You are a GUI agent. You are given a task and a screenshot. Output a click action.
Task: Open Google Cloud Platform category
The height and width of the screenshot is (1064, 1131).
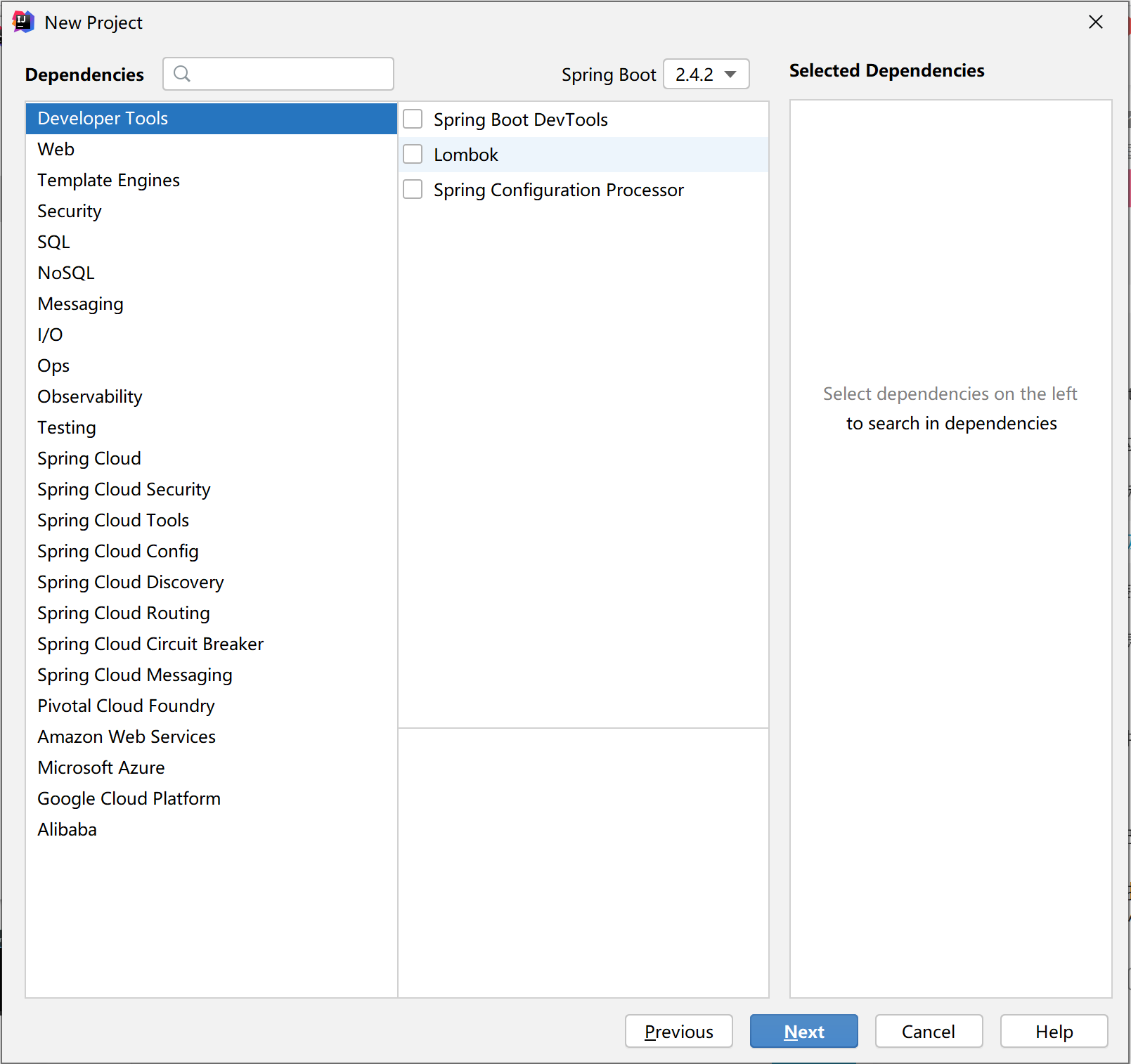coord(212,798)
